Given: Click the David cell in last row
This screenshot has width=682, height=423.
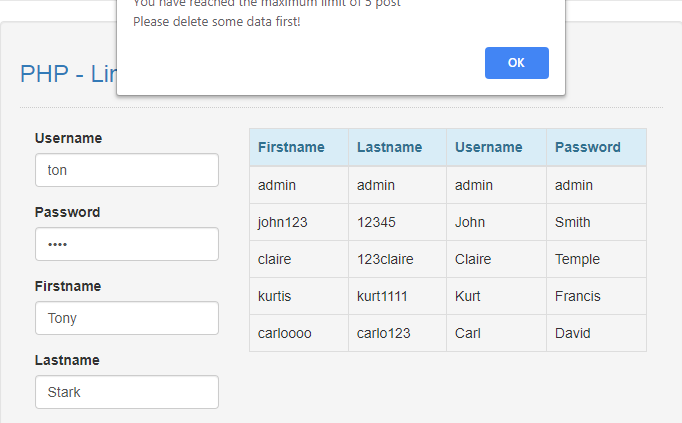Looking at the screenshot, I should [573, 333].
